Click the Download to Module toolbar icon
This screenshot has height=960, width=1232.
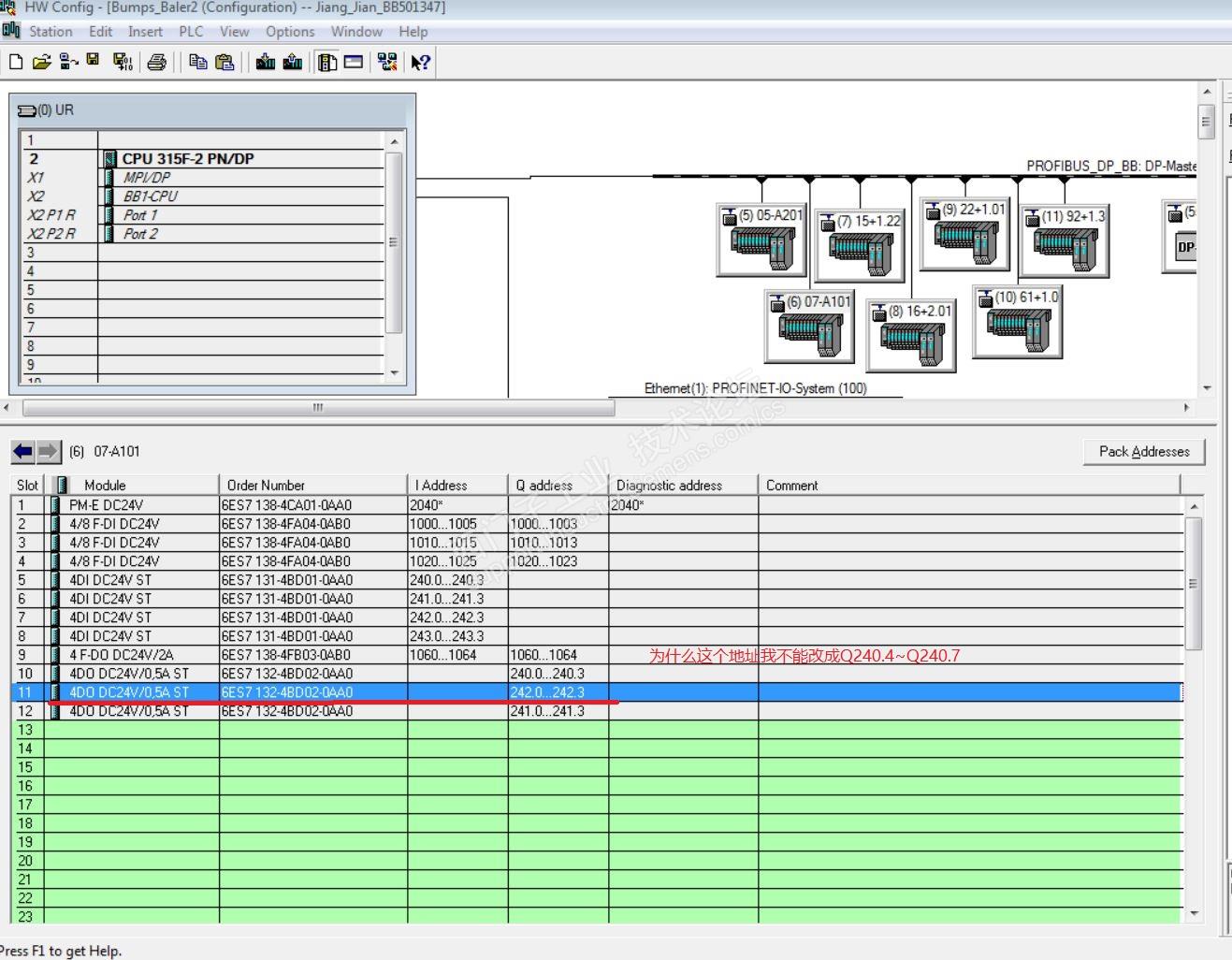266,62
